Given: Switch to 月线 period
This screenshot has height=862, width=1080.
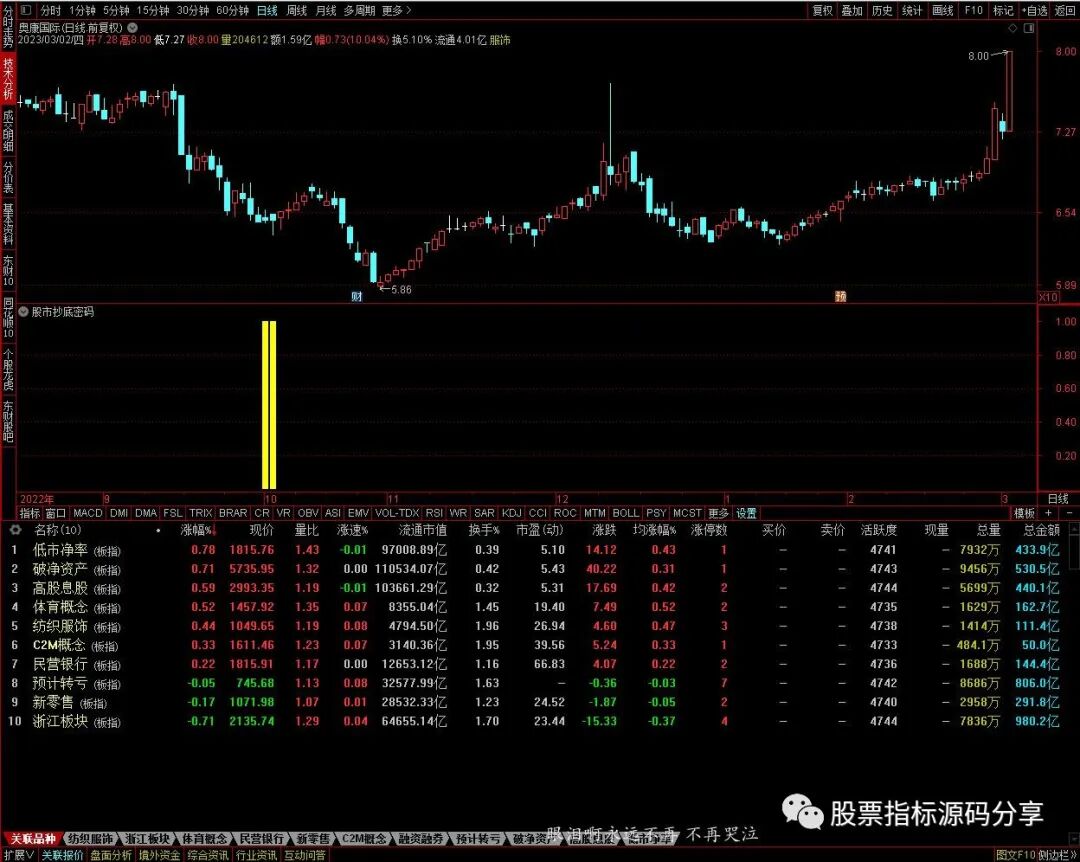Looking at the screenshot, I should pos(326,11).
